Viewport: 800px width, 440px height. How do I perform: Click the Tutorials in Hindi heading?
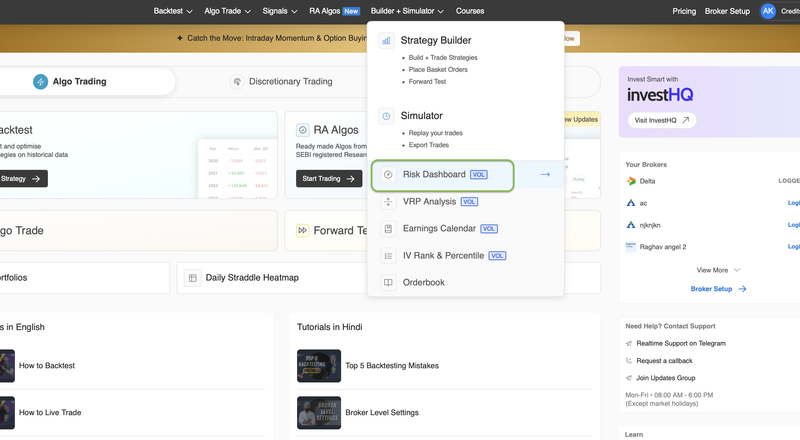coord(330,327)
